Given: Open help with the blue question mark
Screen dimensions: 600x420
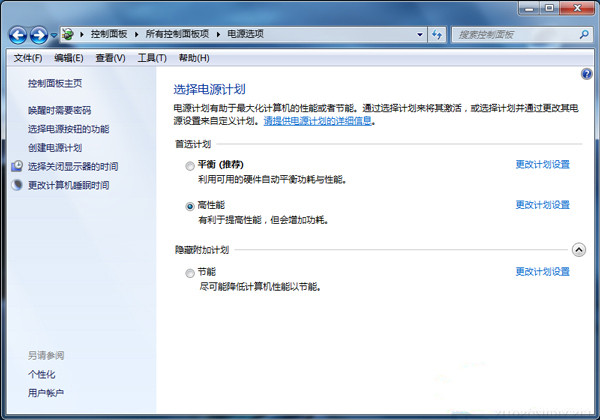Looking at the screenshot, I should [x=586, y=74].
